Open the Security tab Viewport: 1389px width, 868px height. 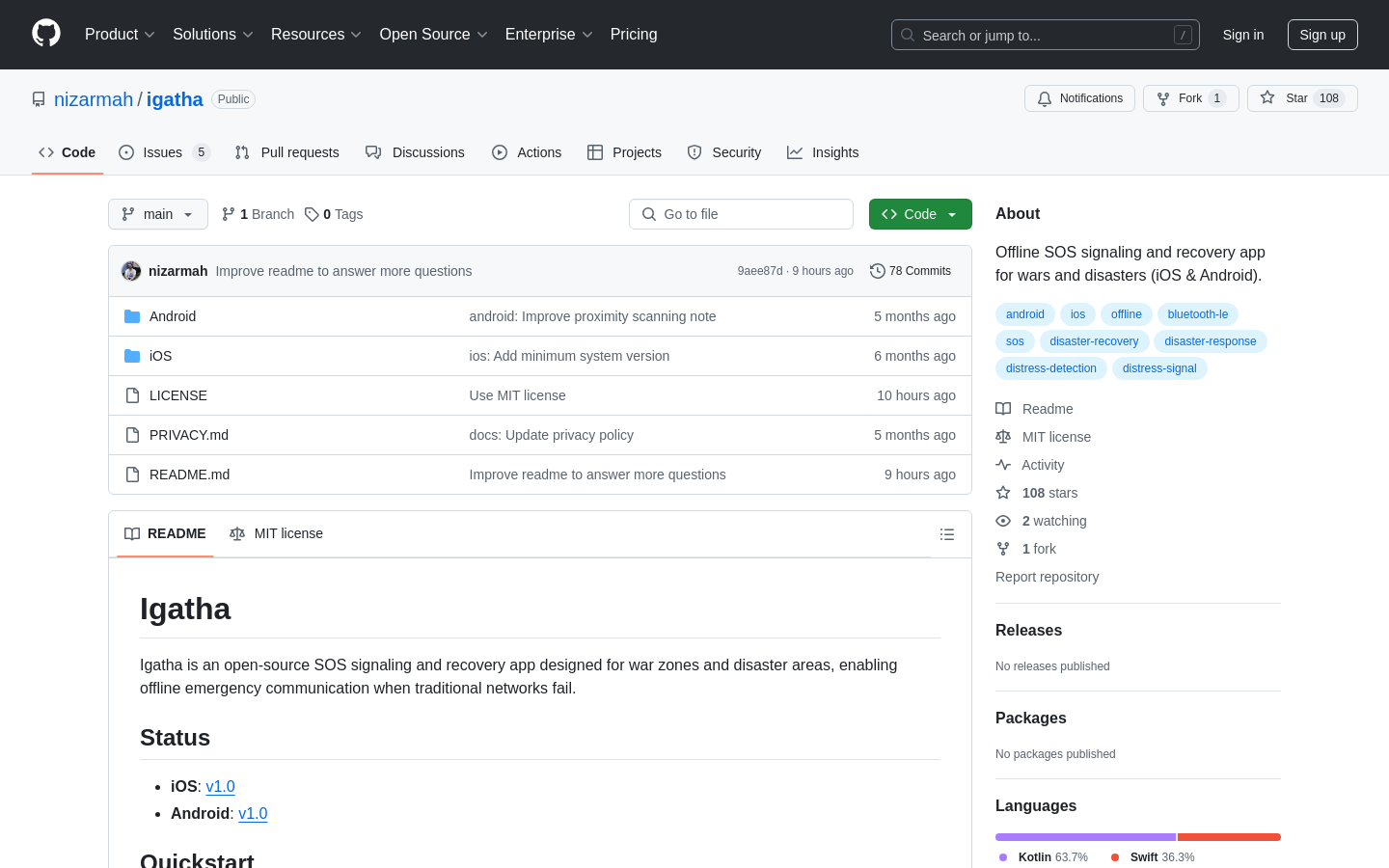coord(724,152)
